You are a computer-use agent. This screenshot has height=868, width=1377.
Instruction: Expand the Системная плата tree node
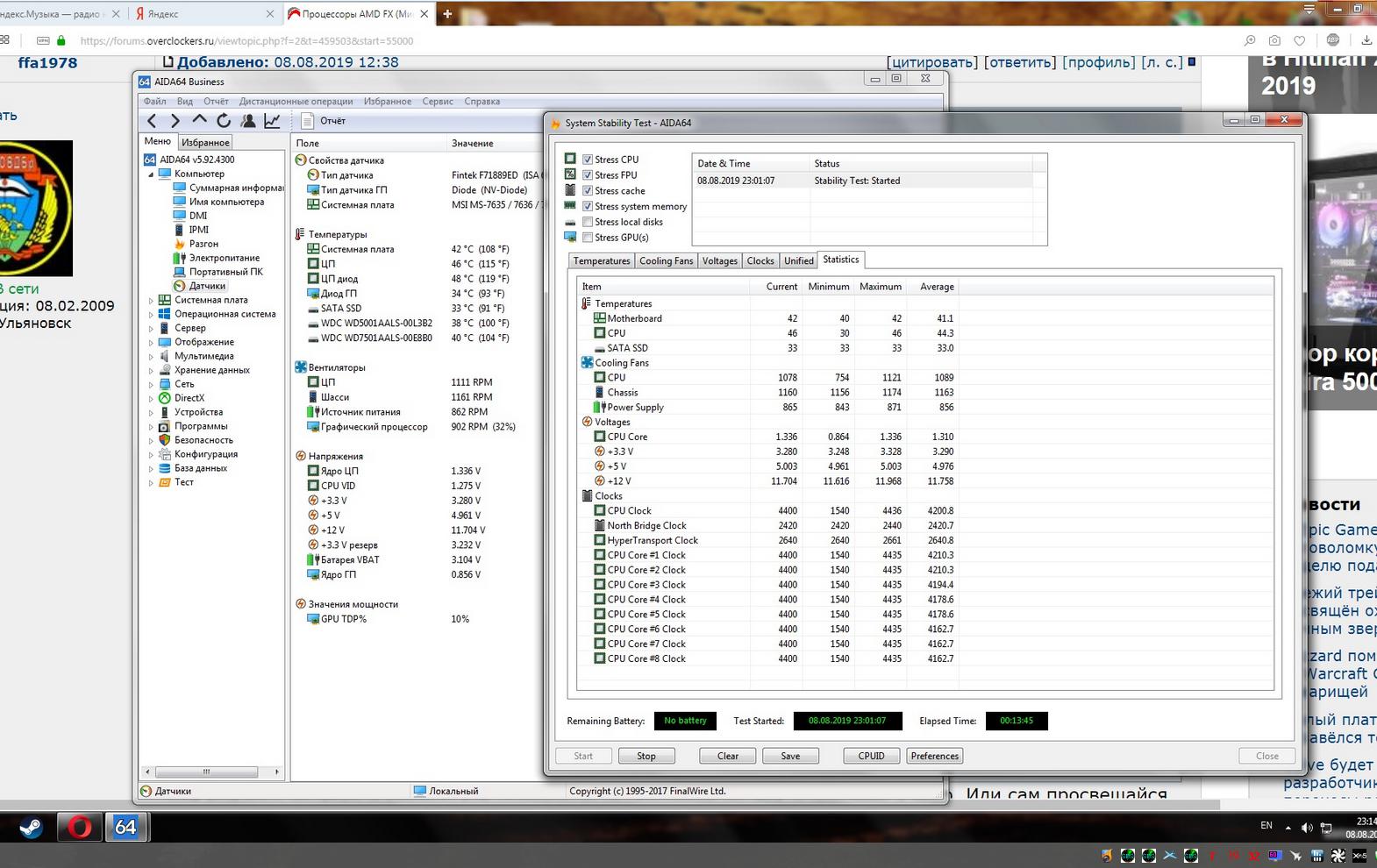click(x=151, y=301)
